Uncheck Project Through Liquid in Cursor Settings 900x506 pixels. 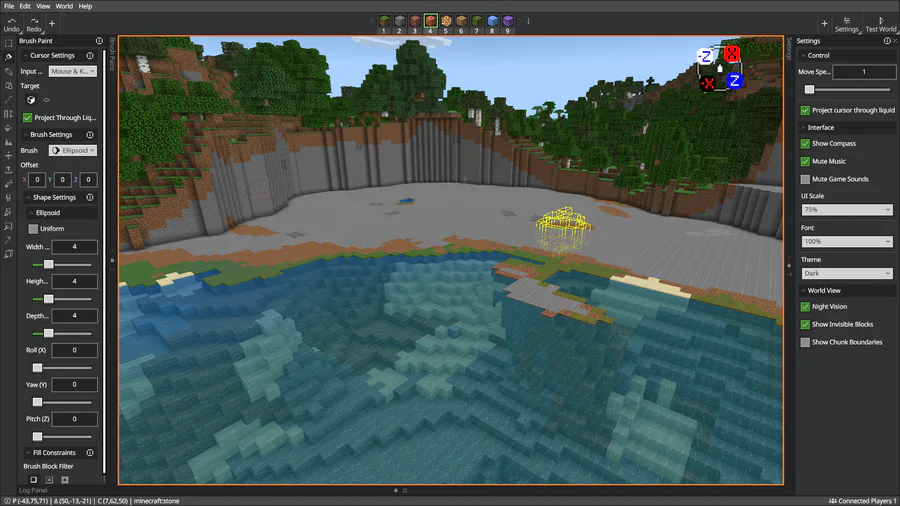click(x=27, y=118)
